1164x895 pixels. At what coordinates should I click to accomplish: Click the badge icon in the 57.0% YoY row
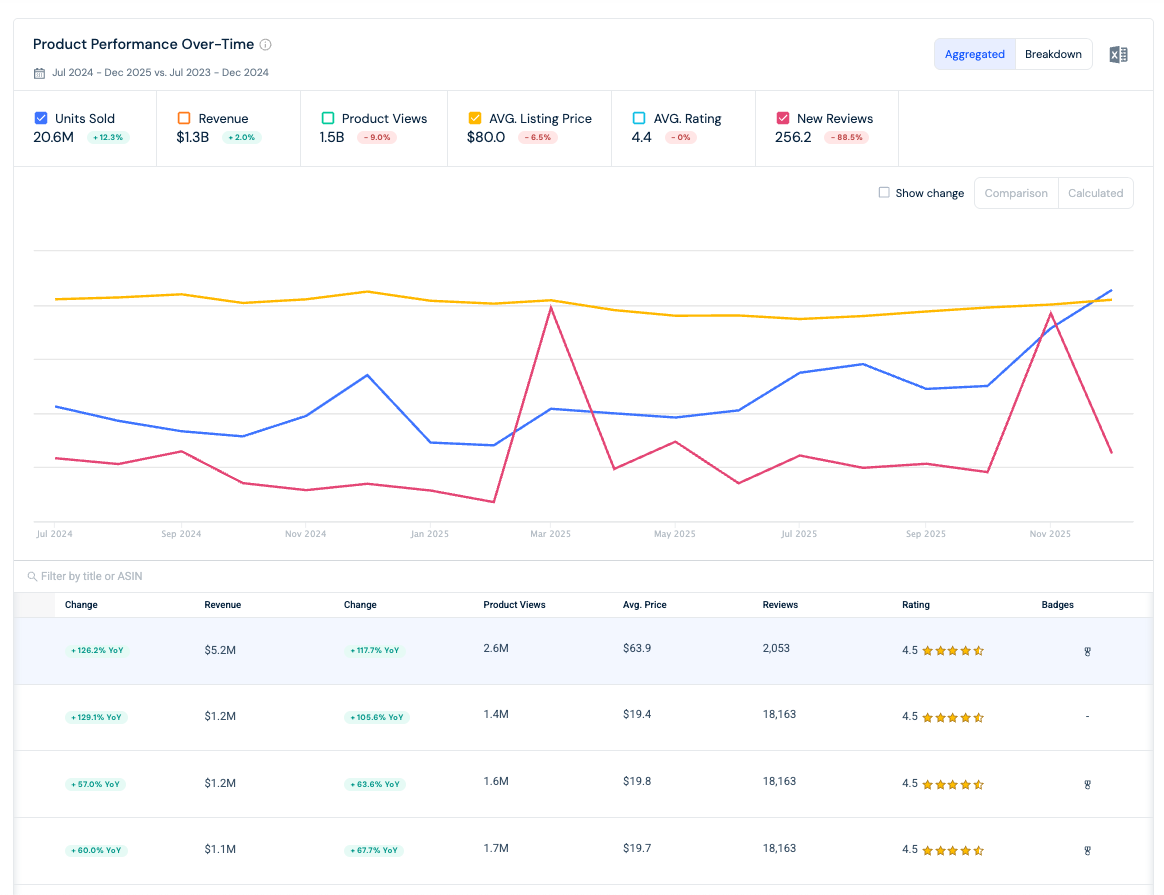pyautogui.click(x=1087, y=784)
